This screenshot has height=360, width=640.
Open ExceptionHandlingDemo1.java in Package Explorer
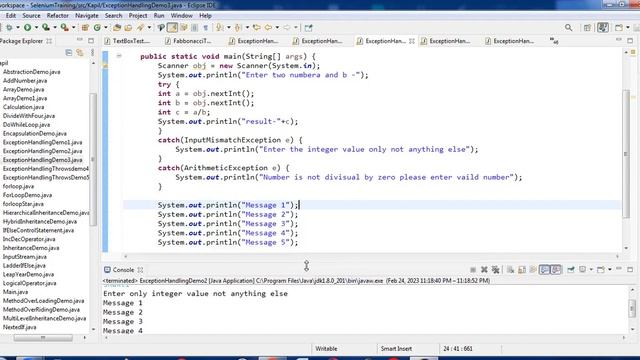(42, 142)
